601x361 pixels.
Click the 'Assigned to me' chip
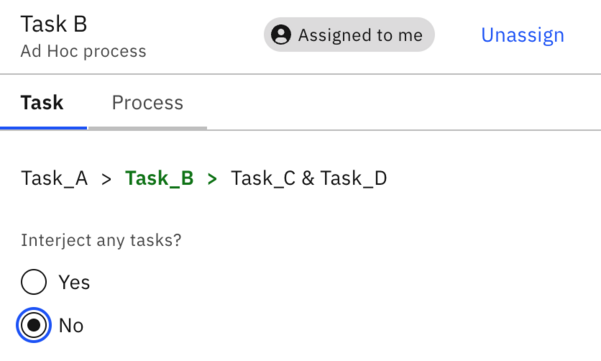coord(349,35)
